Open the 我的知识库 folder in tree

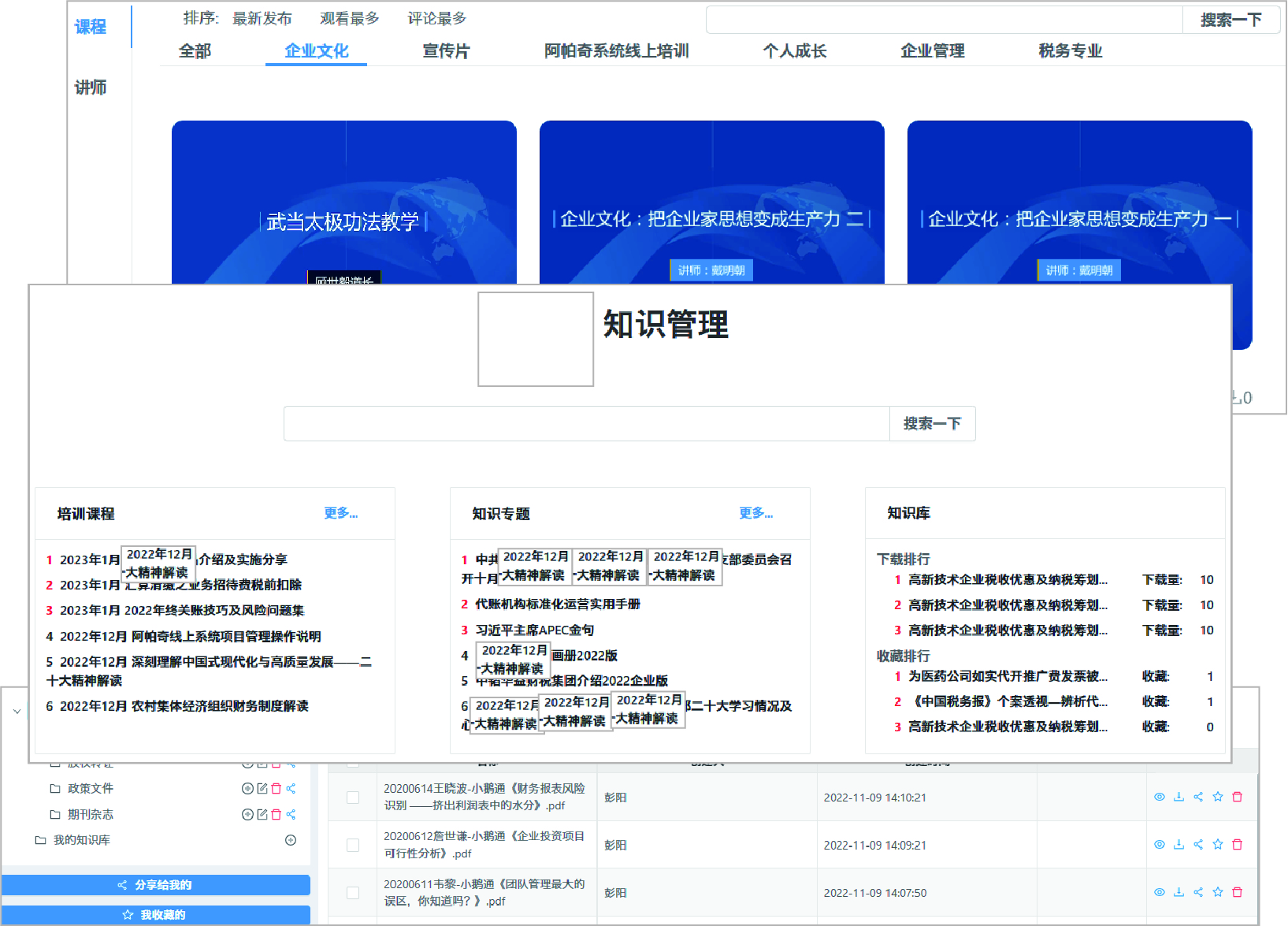(x=81, y=840)
